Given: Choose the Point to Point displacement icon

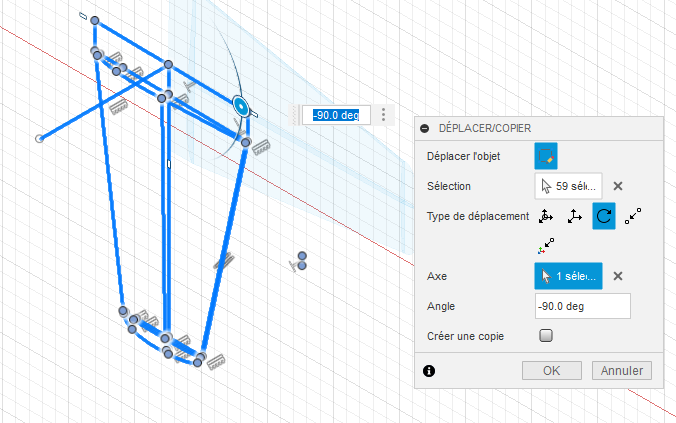Looking at the screenshot, I should [x=632, y=216].
